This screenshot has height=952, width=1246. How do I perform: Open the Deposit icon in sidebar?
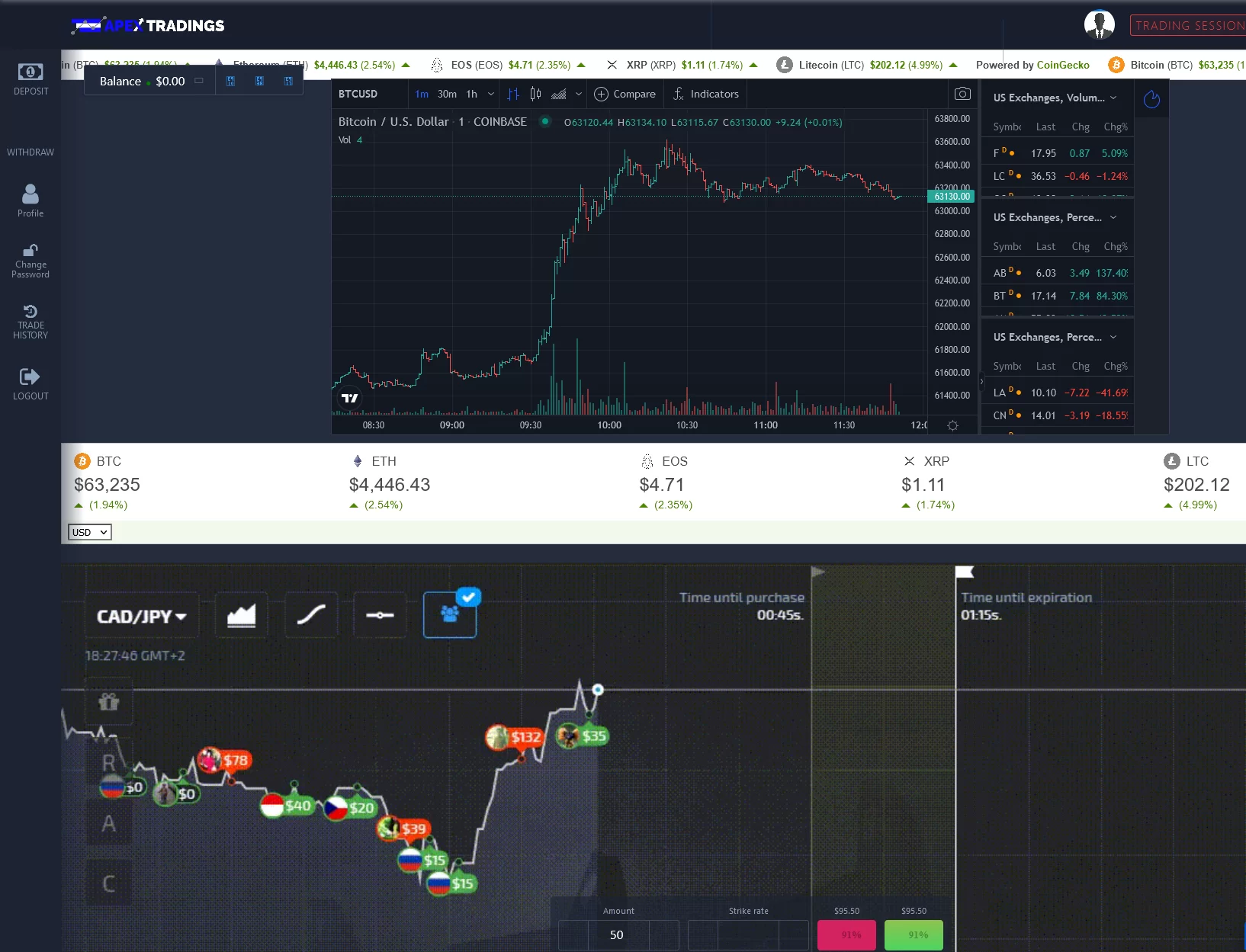(31, 72)
